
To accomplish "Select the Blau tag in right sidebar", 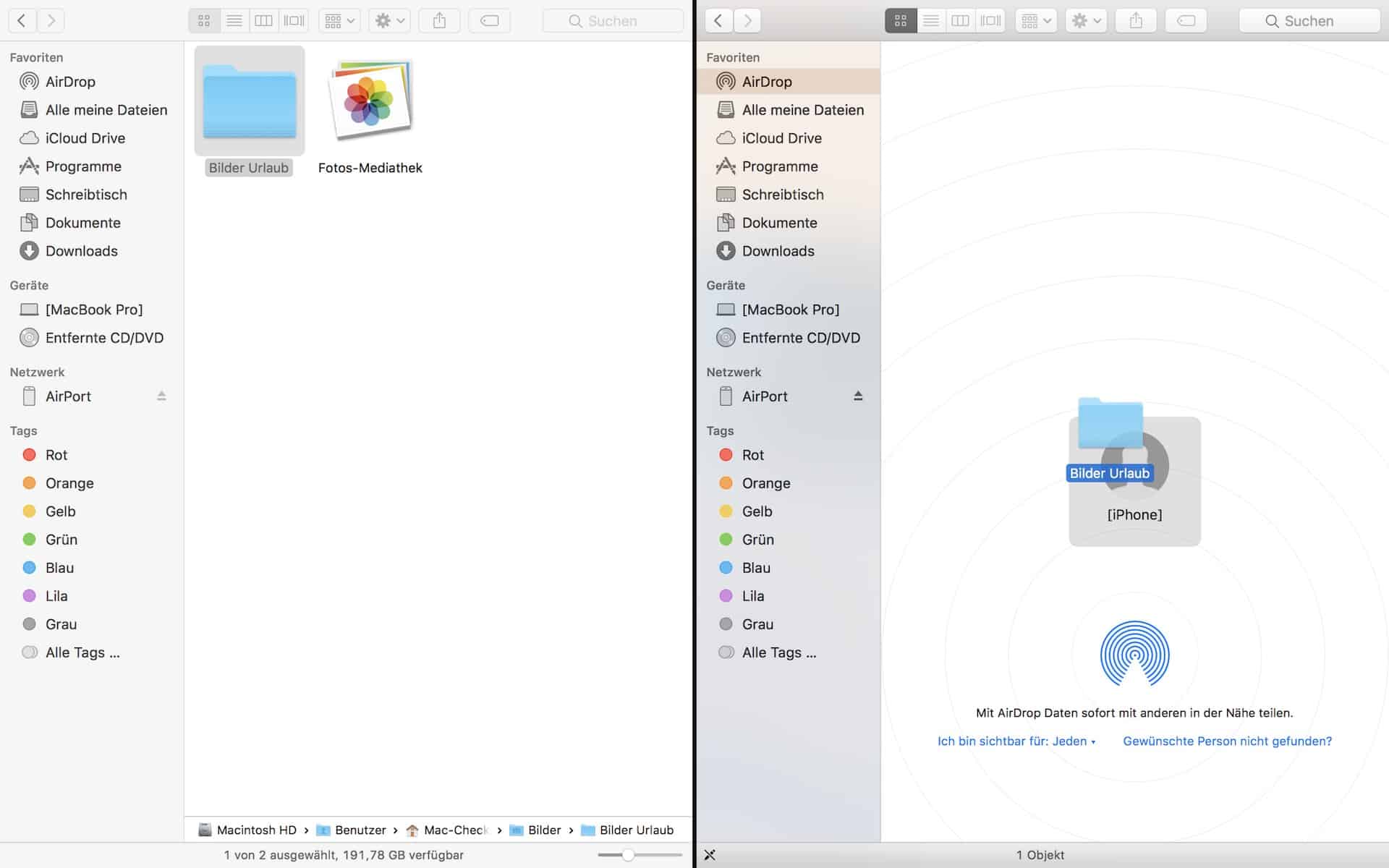I will pyautogui.click(x=789, y=568).
